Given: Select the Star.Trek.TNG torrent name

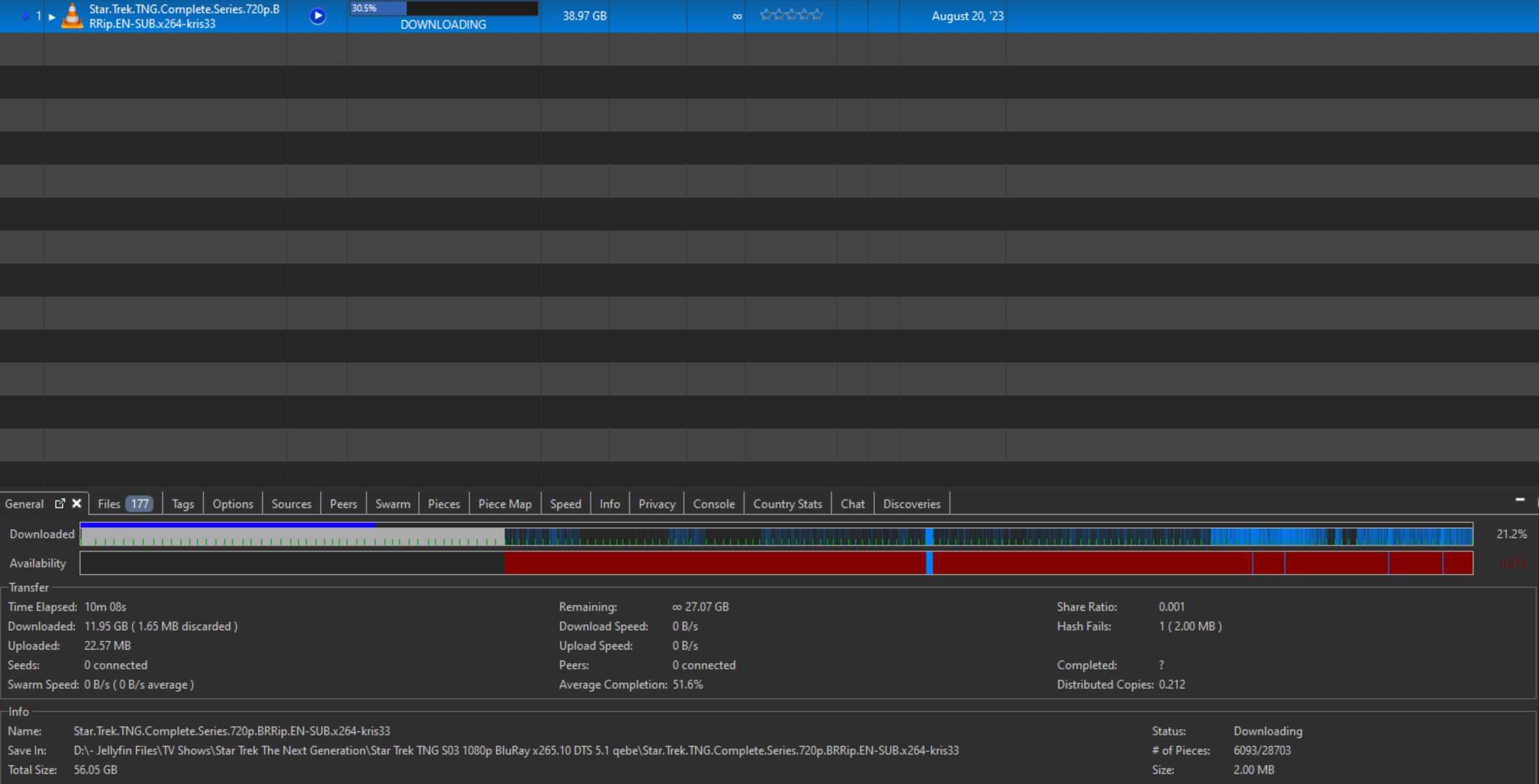Looking at the screenshot, I should click(x=184, y=16).
